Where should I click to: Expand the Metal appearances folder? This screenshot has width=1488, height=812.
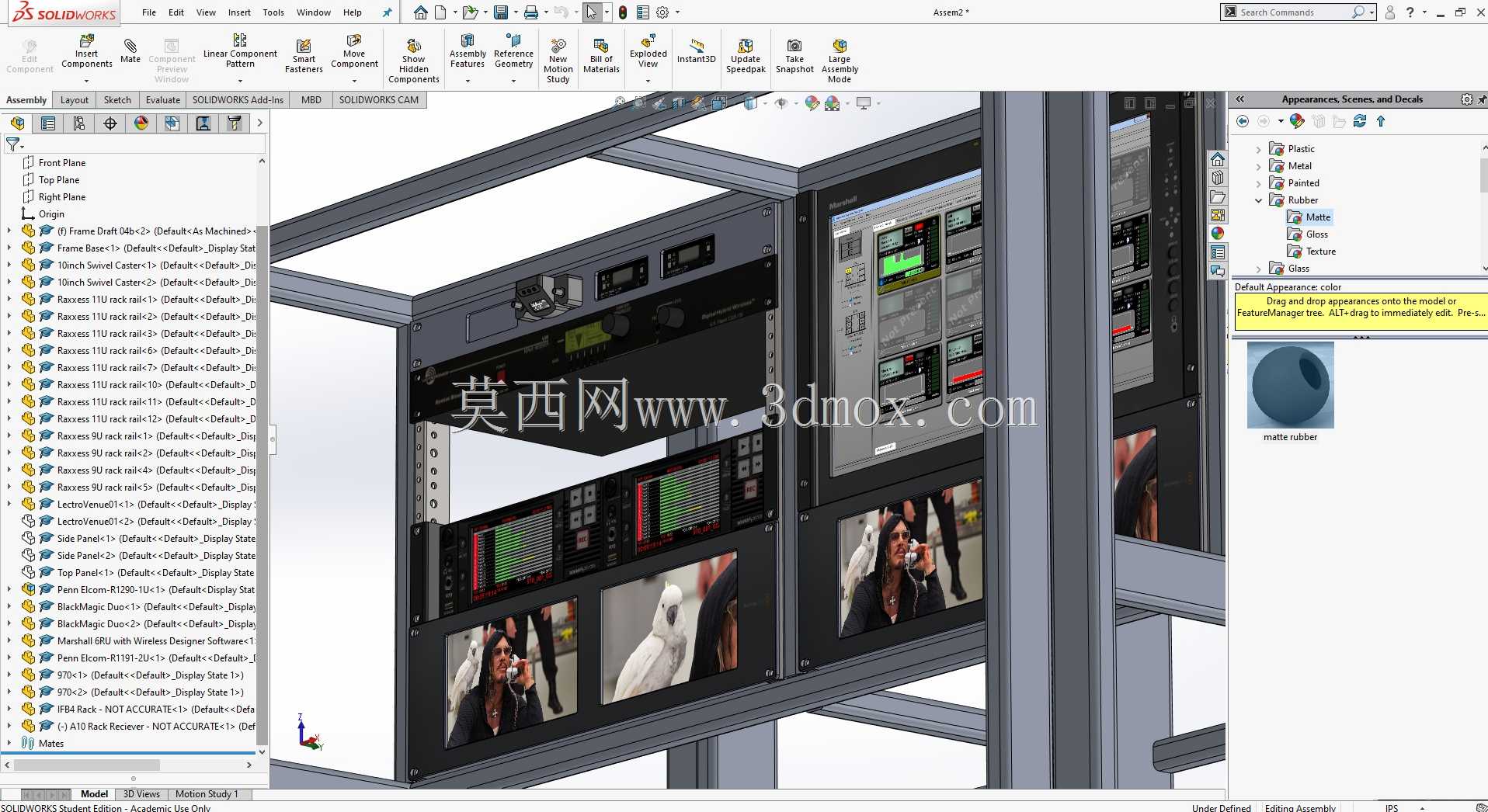click(x=1259, y=166)
